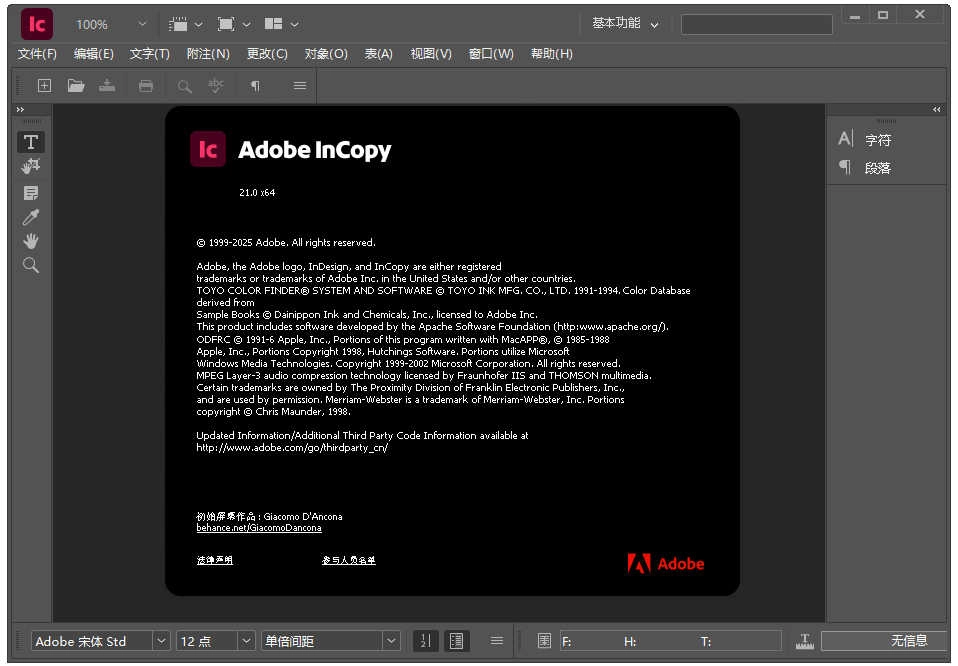Open the 窗口(W) menu
Image resolution: width=958 pixels, height=666 pixels.
pos(491,54)
